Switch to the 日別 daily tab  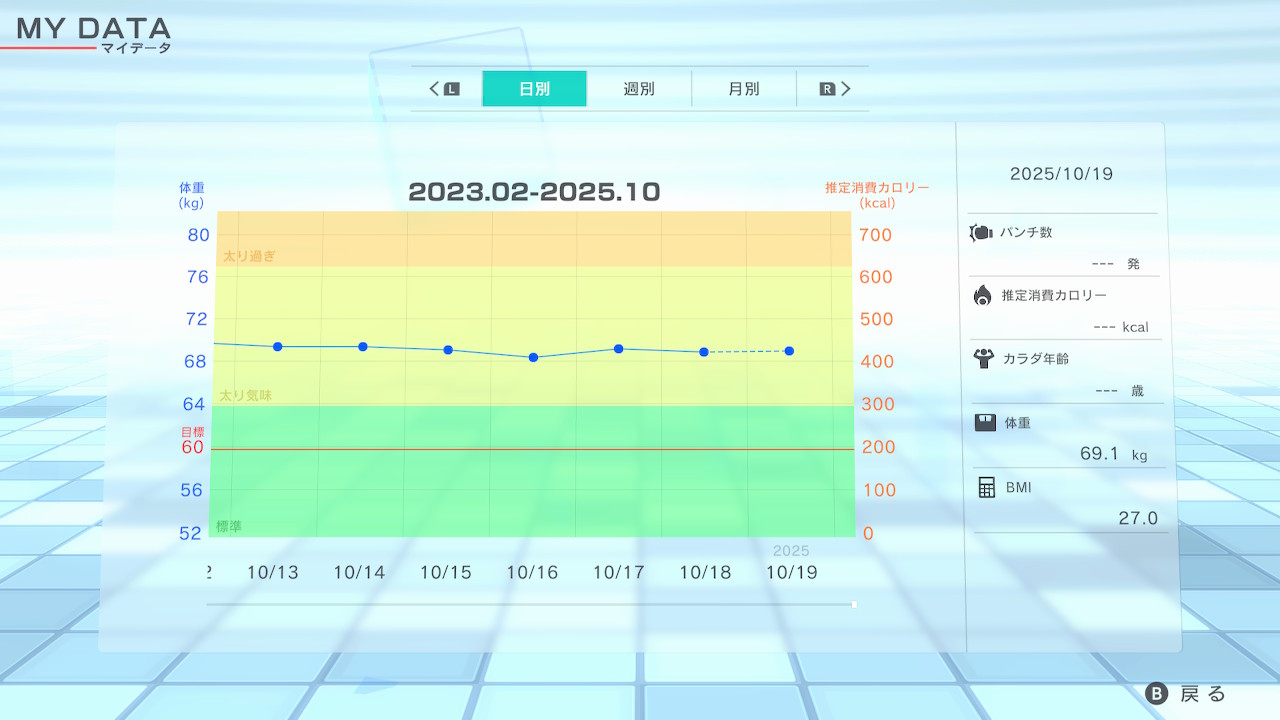click(534, 89)
